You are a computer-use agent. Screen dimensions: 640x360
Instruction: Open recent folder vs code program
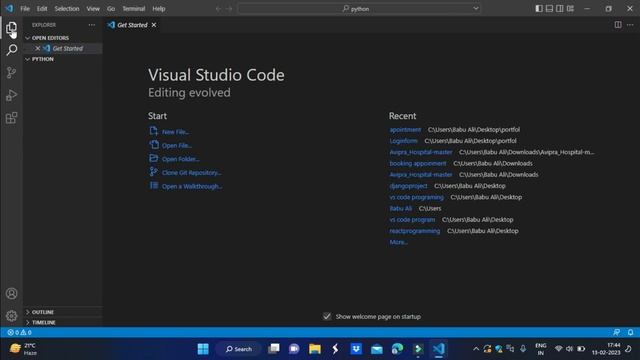coord(412,220)
